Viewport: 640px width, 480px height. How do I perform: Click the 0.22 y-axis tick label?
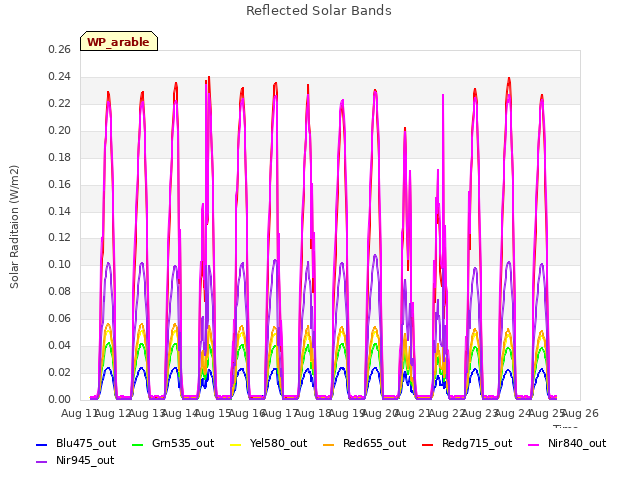(60, 103)
